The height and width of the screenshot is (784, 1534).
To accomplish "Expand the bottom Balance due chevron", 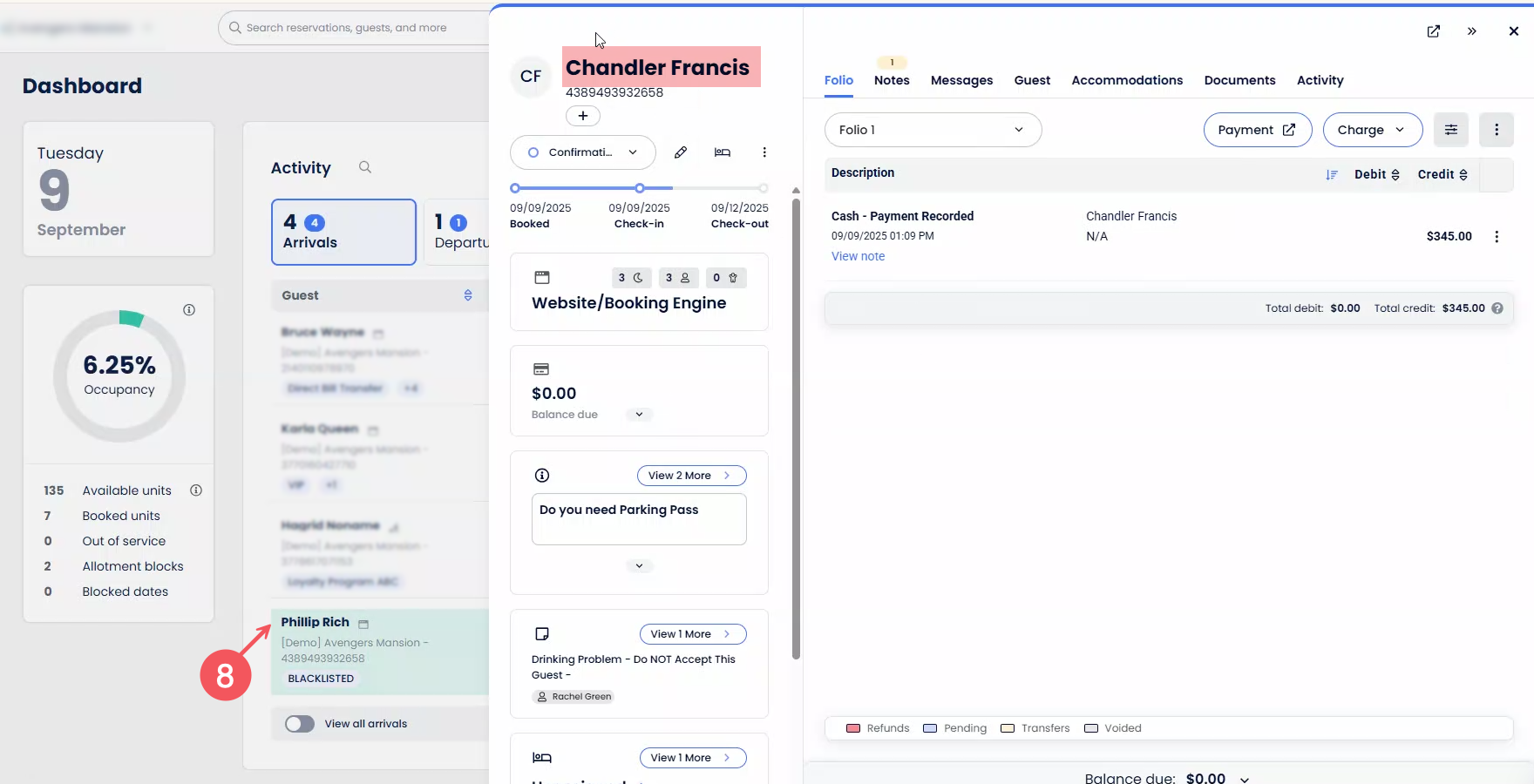I will 1245,780.
